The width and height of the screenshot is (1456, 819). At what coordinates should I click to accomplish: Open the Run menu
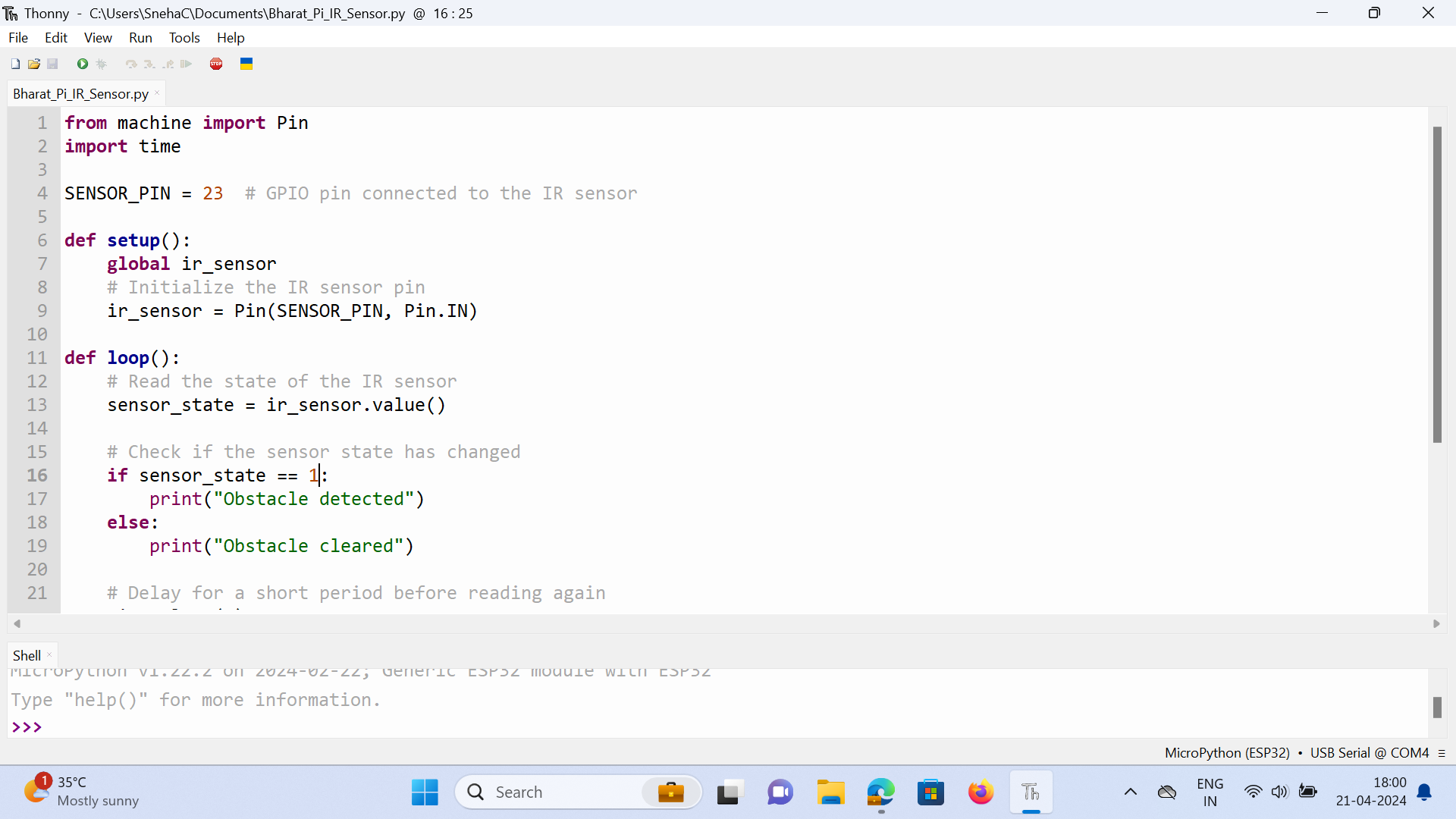pyautogui.click(x=140, y=38)
